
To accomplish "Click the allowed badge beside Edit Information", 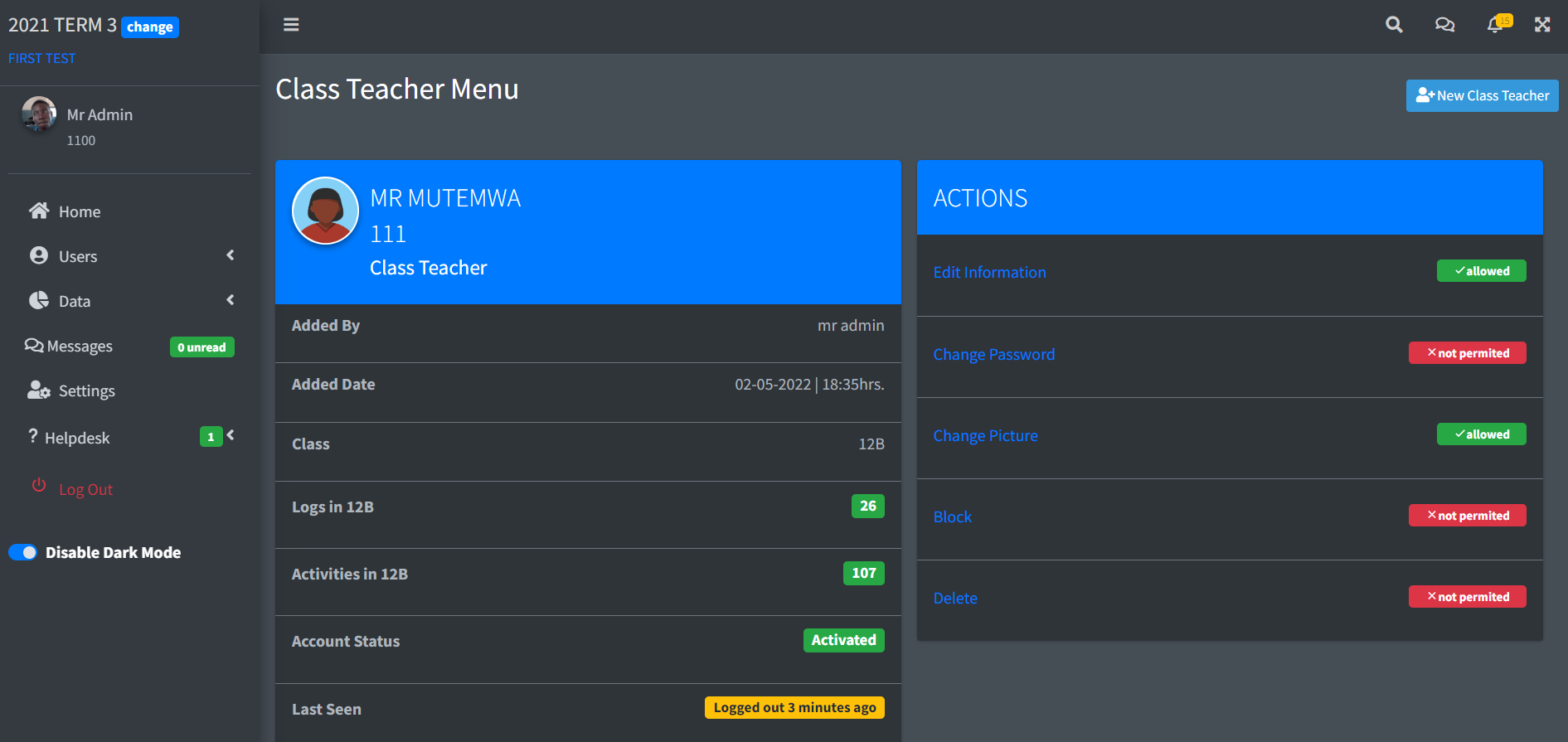I will click(x=1481, y=271).
